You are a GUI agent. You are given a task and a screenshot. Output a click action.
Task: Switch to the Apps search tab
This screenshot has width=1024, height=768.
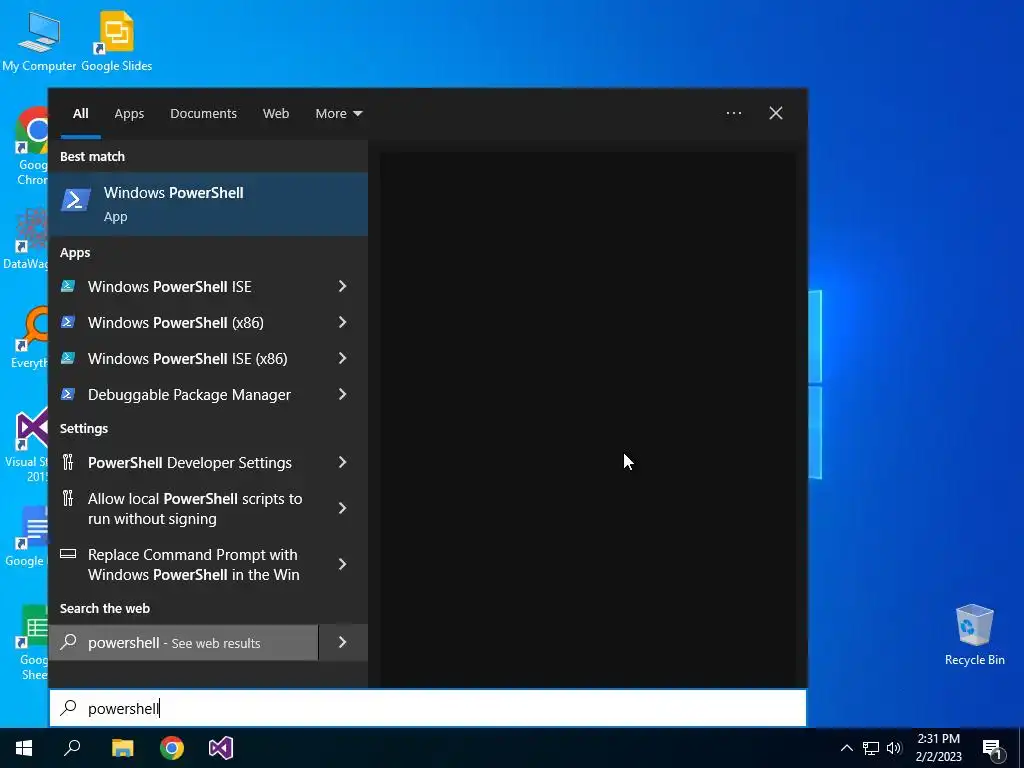pyautogui.click(x=129, y=113)
